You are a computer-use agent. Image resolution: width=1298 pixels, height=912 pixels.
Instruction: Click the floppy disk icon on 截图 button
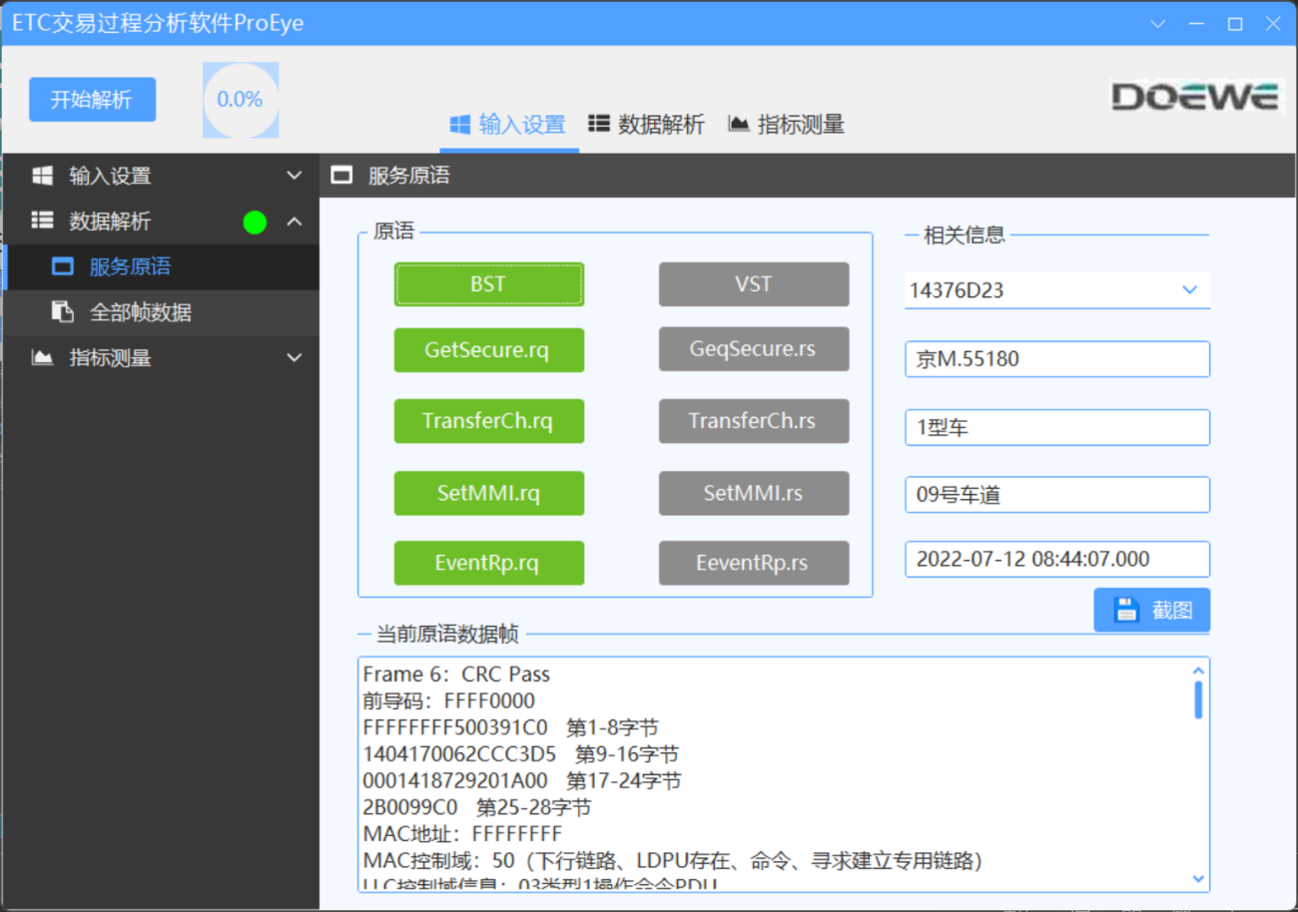pyautogui.click(x=1126, y=610)
